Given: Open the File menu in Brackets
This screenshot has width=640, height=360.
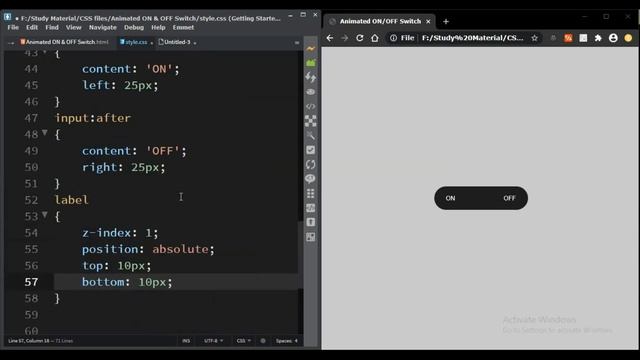Looking at the screenshot, I should (13, 27).
